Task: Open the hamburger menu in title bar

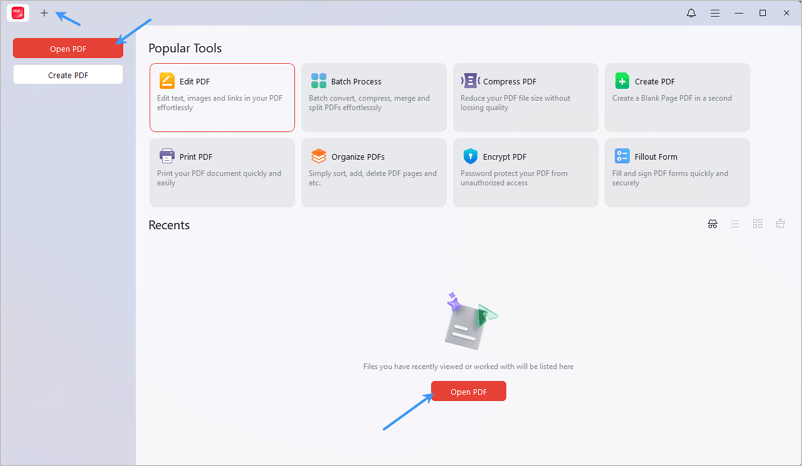Action: [715, 13]
